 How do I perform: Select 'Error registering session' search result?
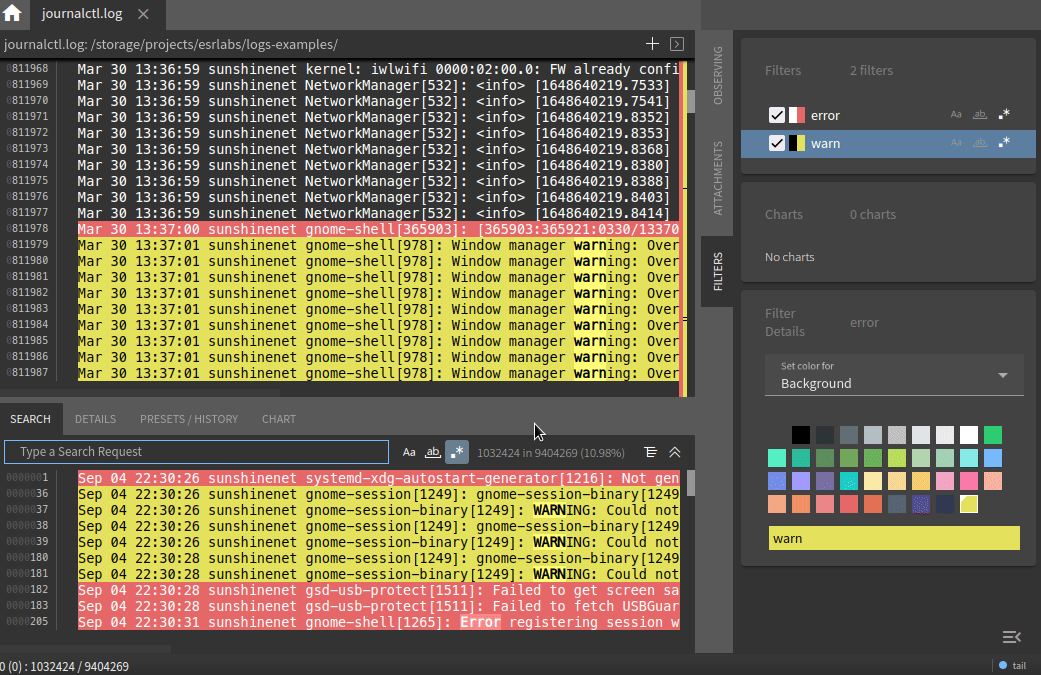coord(378,623)
